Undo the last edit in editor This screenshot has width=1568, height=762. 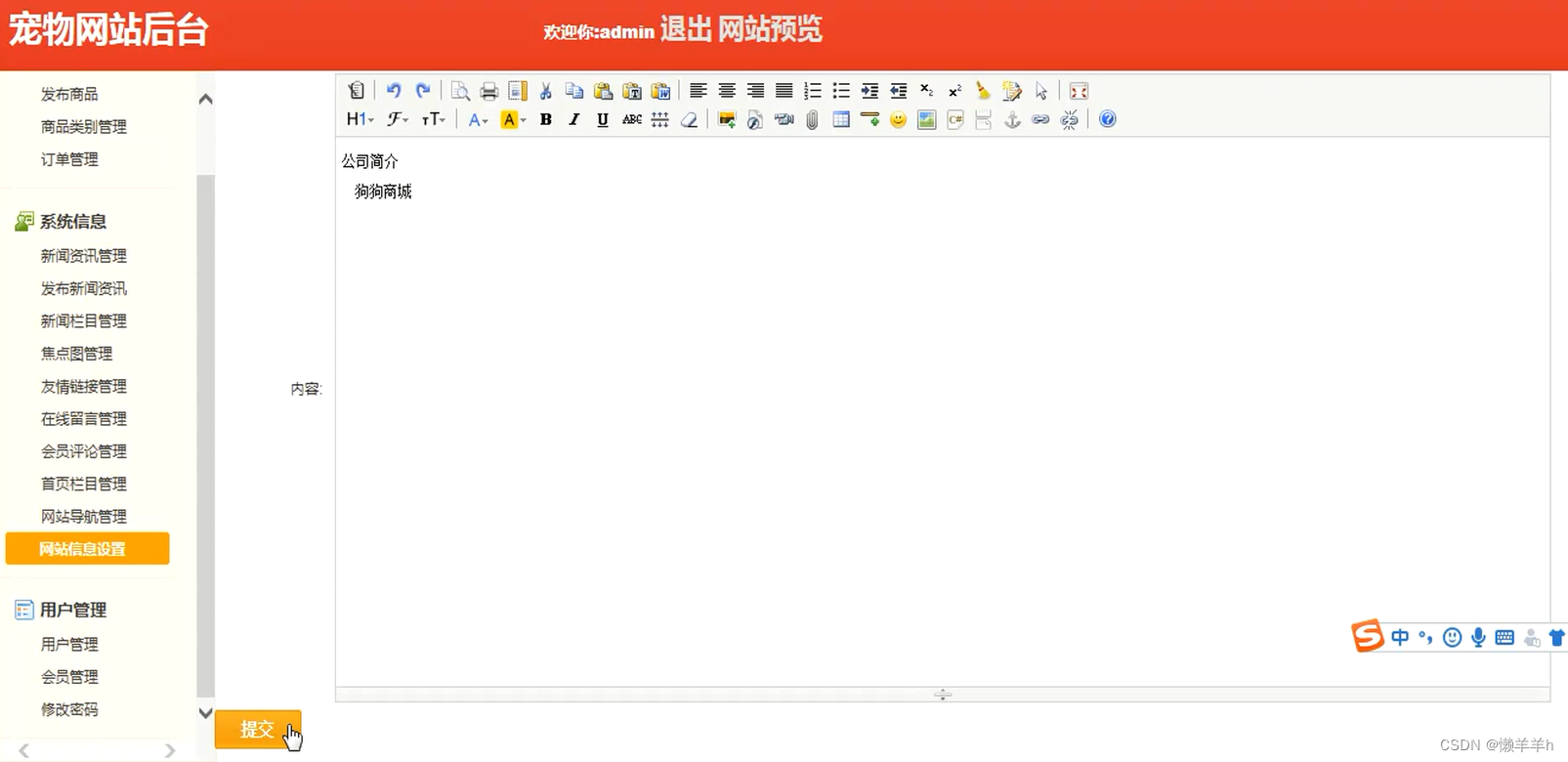click(x=394, y=91)
